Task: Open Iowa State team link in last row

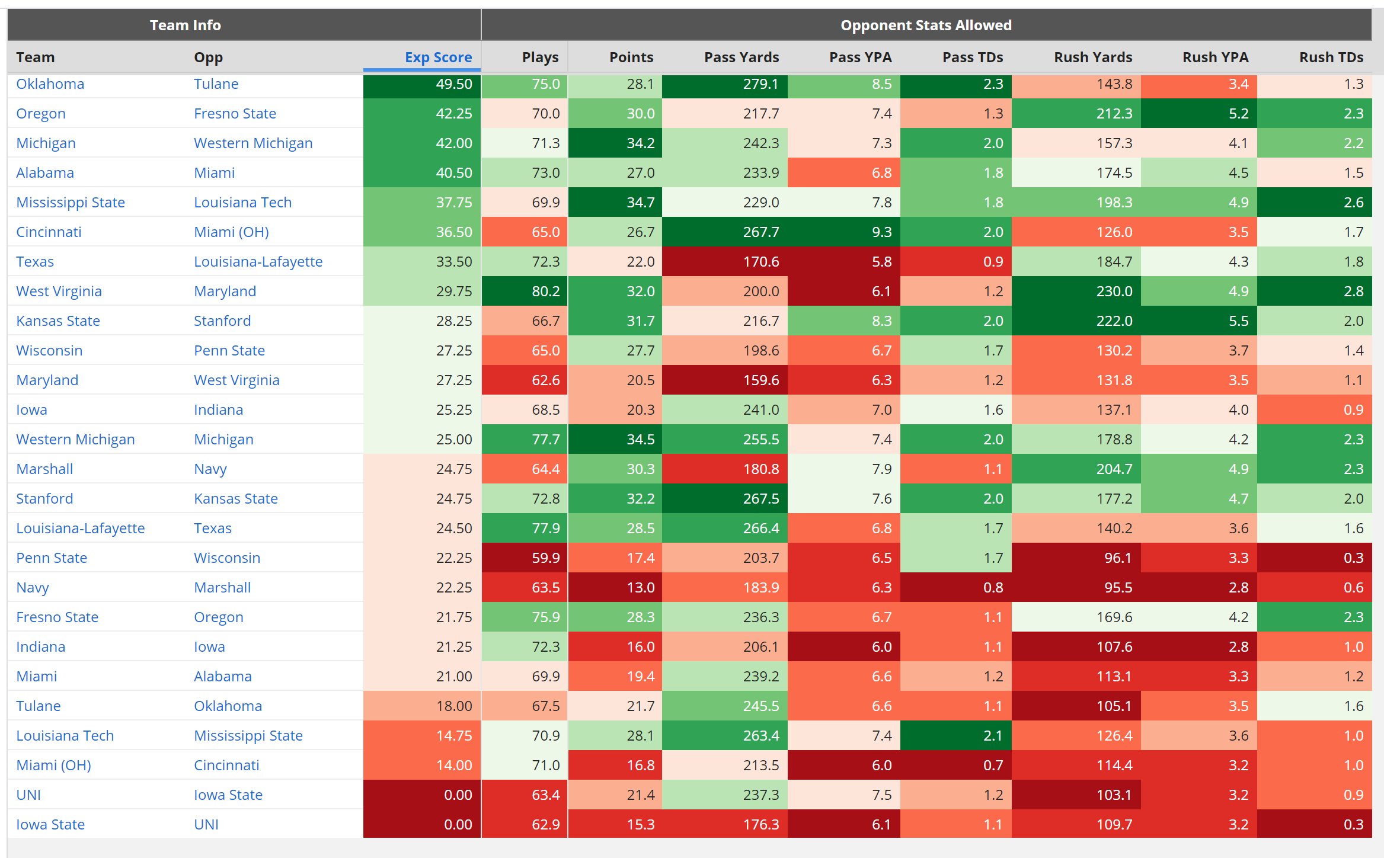Action: pos(50,824)
